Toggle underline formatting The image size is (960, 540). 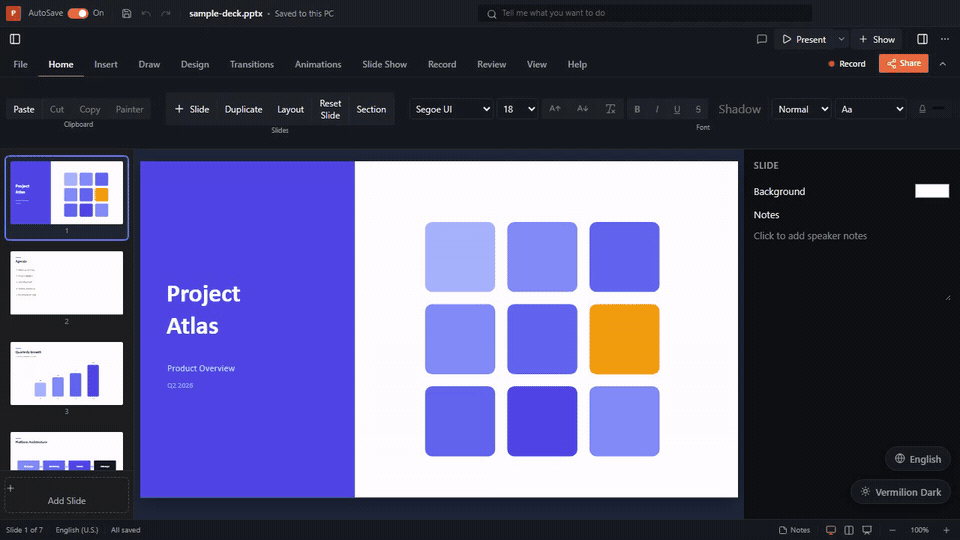click(677, 109)
